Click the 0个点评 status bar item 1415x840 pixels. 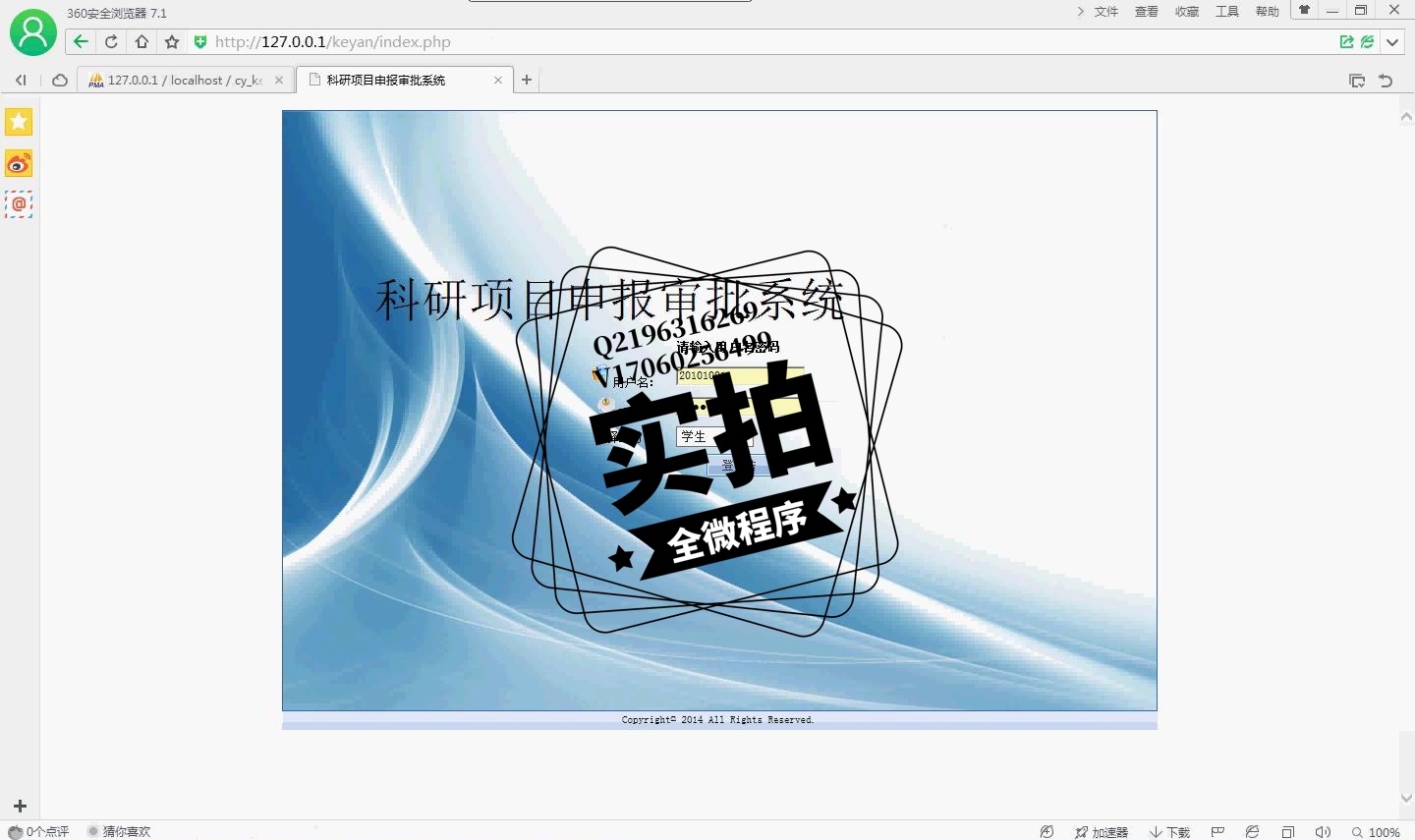[x=39, y=831]
